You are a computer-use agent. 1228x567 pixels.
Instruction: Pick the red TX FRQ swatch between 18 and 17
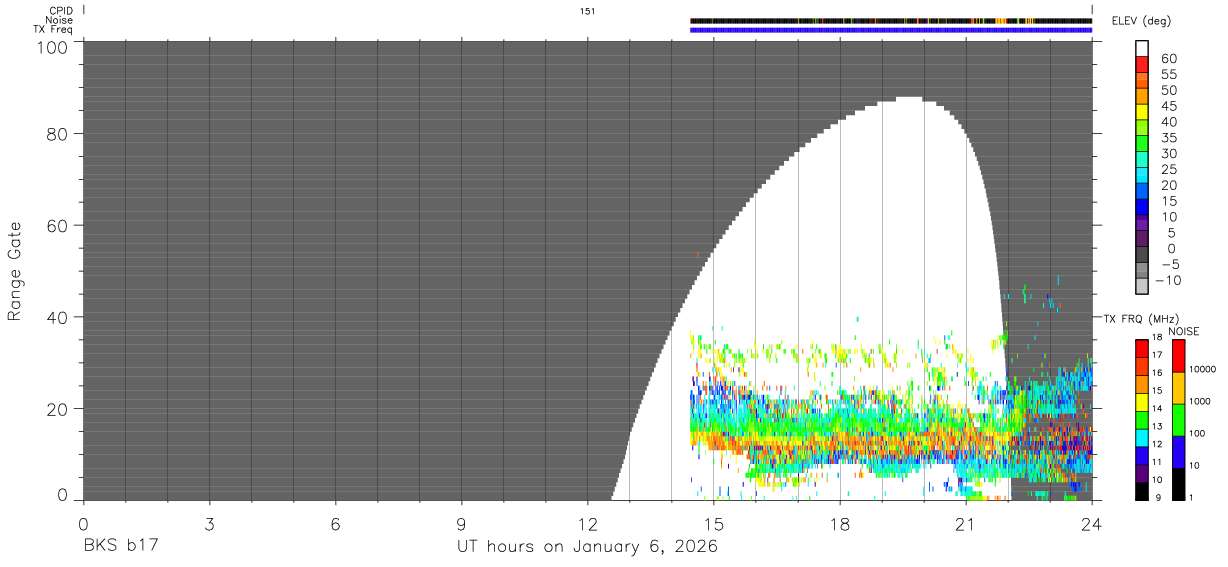click(x=1142, y=347)
